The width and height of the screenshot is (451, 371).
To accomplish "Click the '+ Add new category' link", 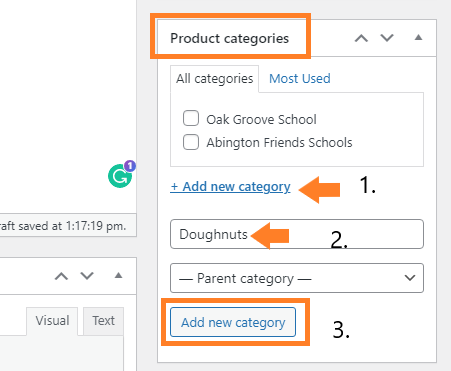I will [x=230, y=187].
